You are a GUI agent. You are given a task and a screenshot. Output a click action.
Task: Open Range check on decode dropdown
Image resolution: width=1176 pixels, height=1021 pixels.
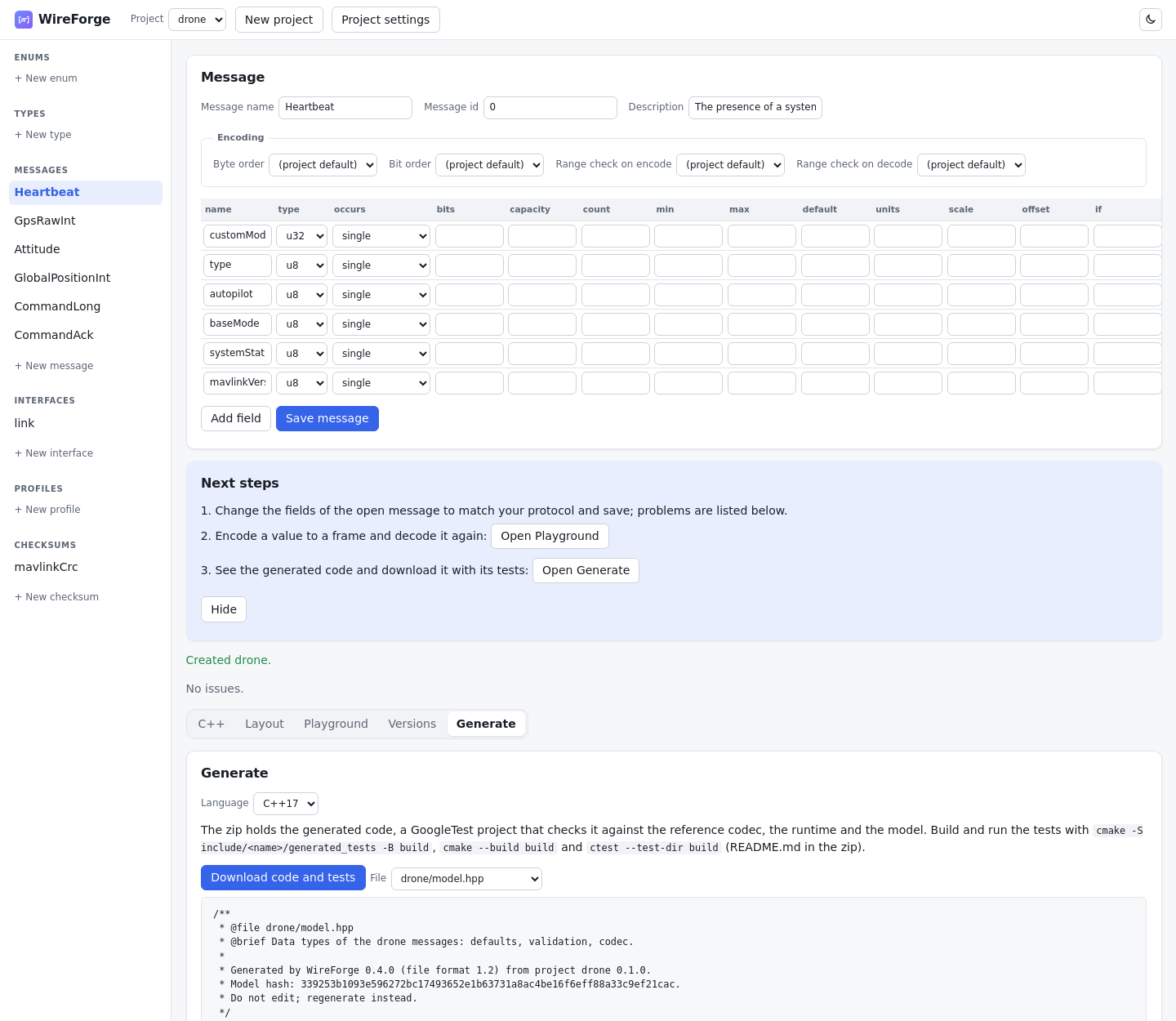pyautogui.click(x=971, y=165)
